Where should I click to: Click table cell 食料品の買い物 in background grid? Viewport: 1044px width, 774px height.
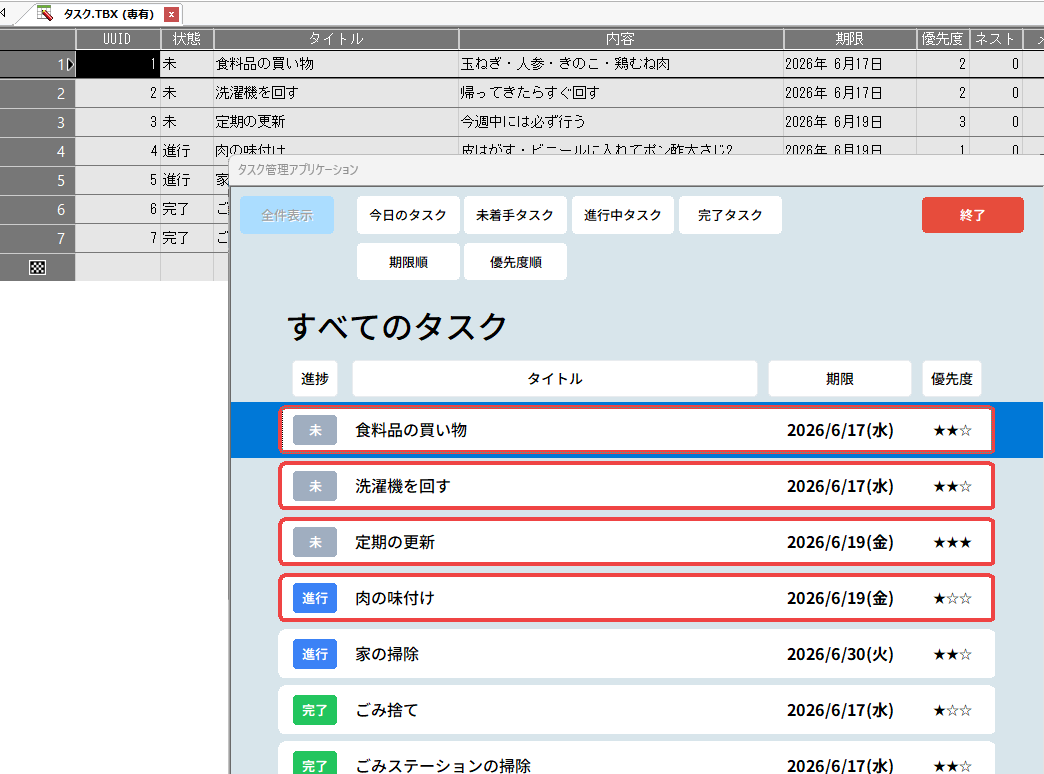coord(336,64)
